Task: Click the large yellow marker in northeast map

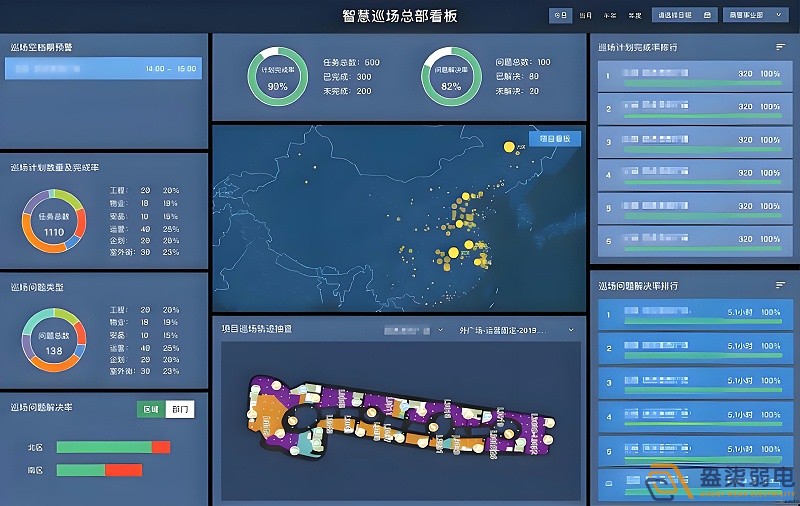Action: point(508,148)
